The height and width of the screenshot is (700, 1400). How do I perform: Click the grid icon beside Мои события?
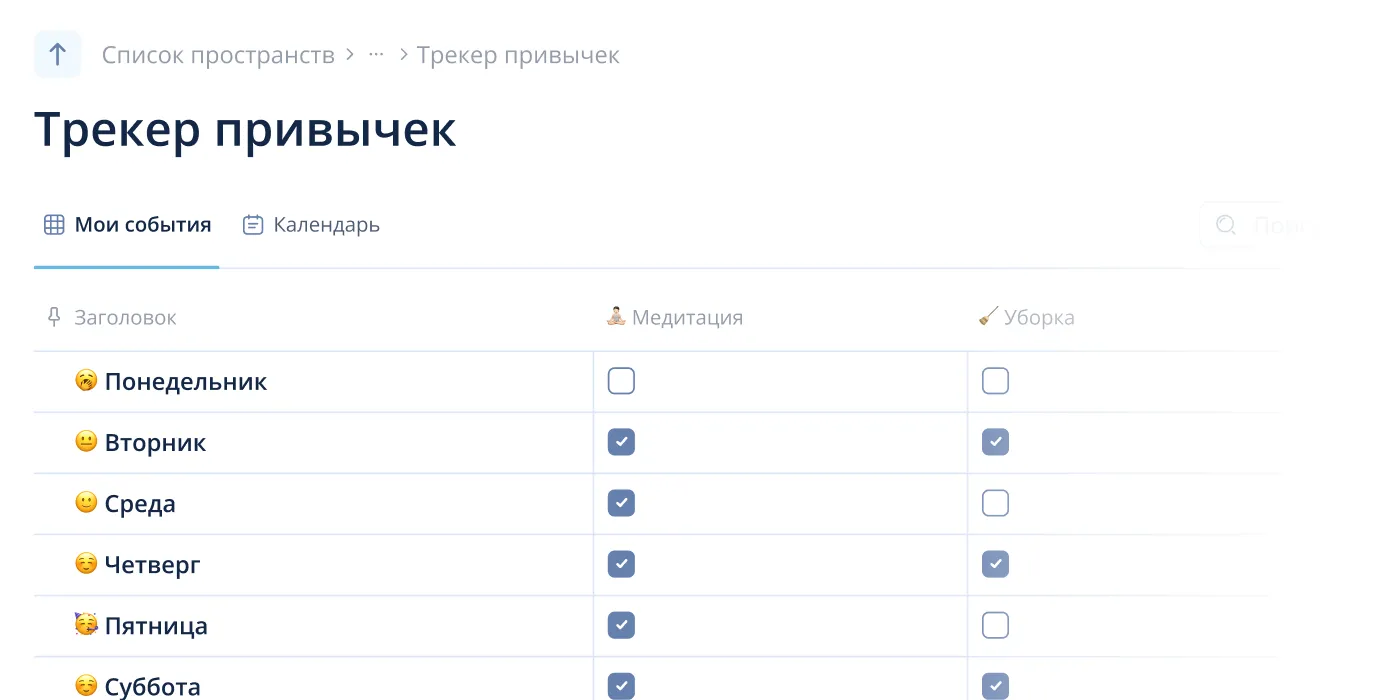click(x=54, y=225)
